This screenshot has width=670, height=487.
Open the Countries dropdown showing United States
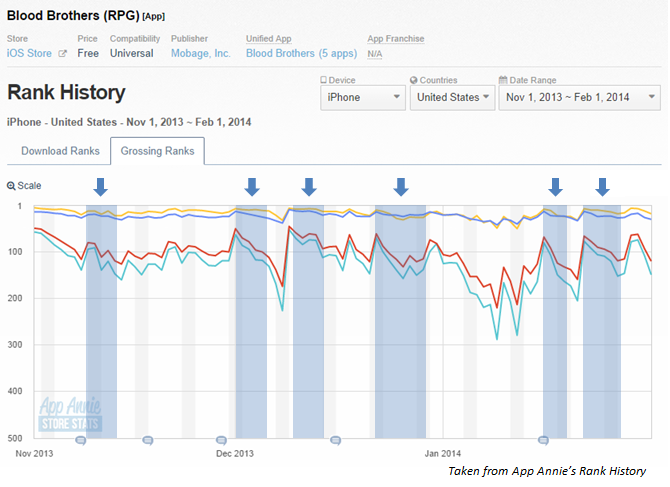tap(452, 97)
